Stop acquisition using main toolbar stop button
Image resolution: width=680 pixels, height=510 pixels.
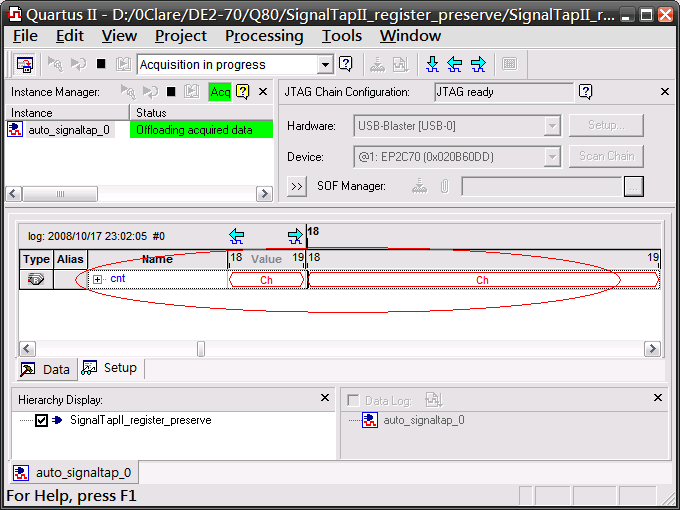(x=101, y=64)
